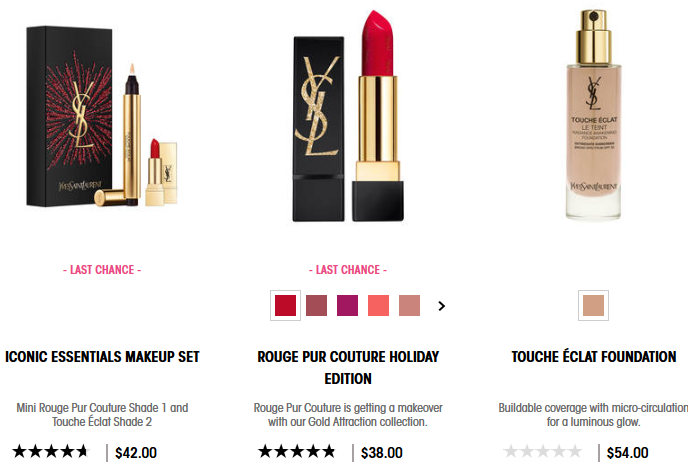View star rating of Iconic Essentials set
The height and width of the screenshot is (465, 688).
[x=51, y=451]
